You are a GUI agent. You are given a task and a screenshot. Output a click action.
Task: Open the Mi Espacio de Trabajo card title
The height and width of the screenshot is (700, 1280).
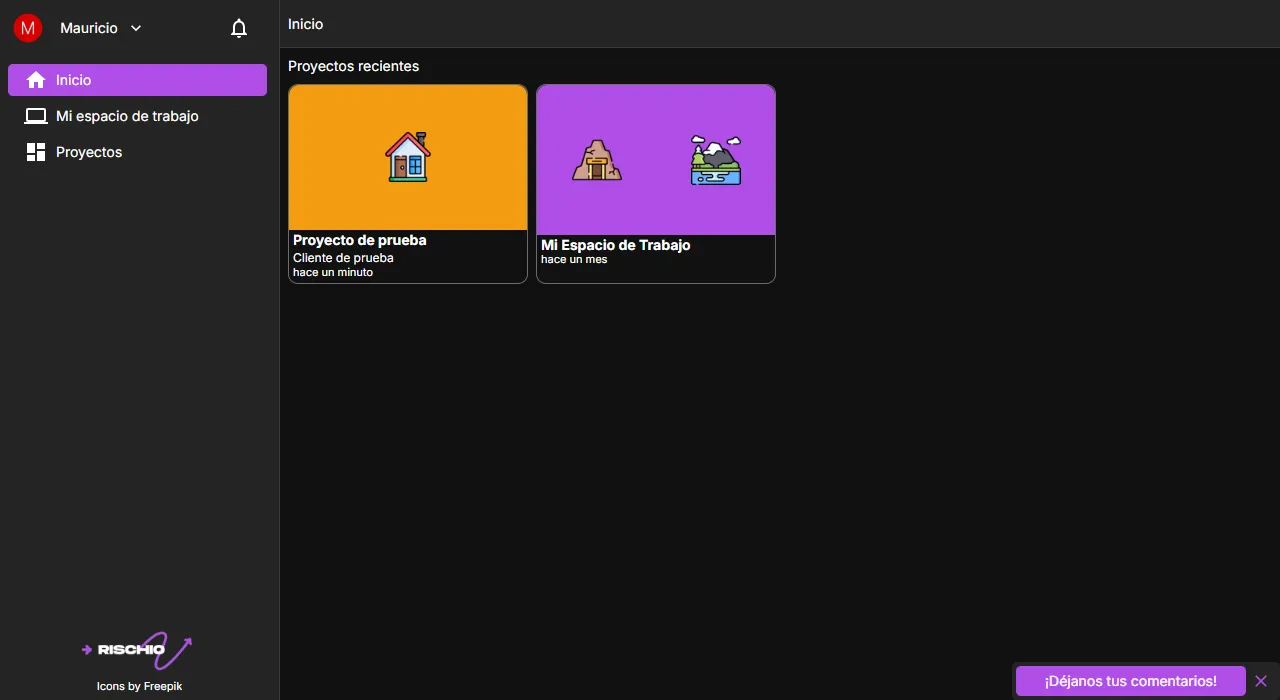[x=615, y=245]
